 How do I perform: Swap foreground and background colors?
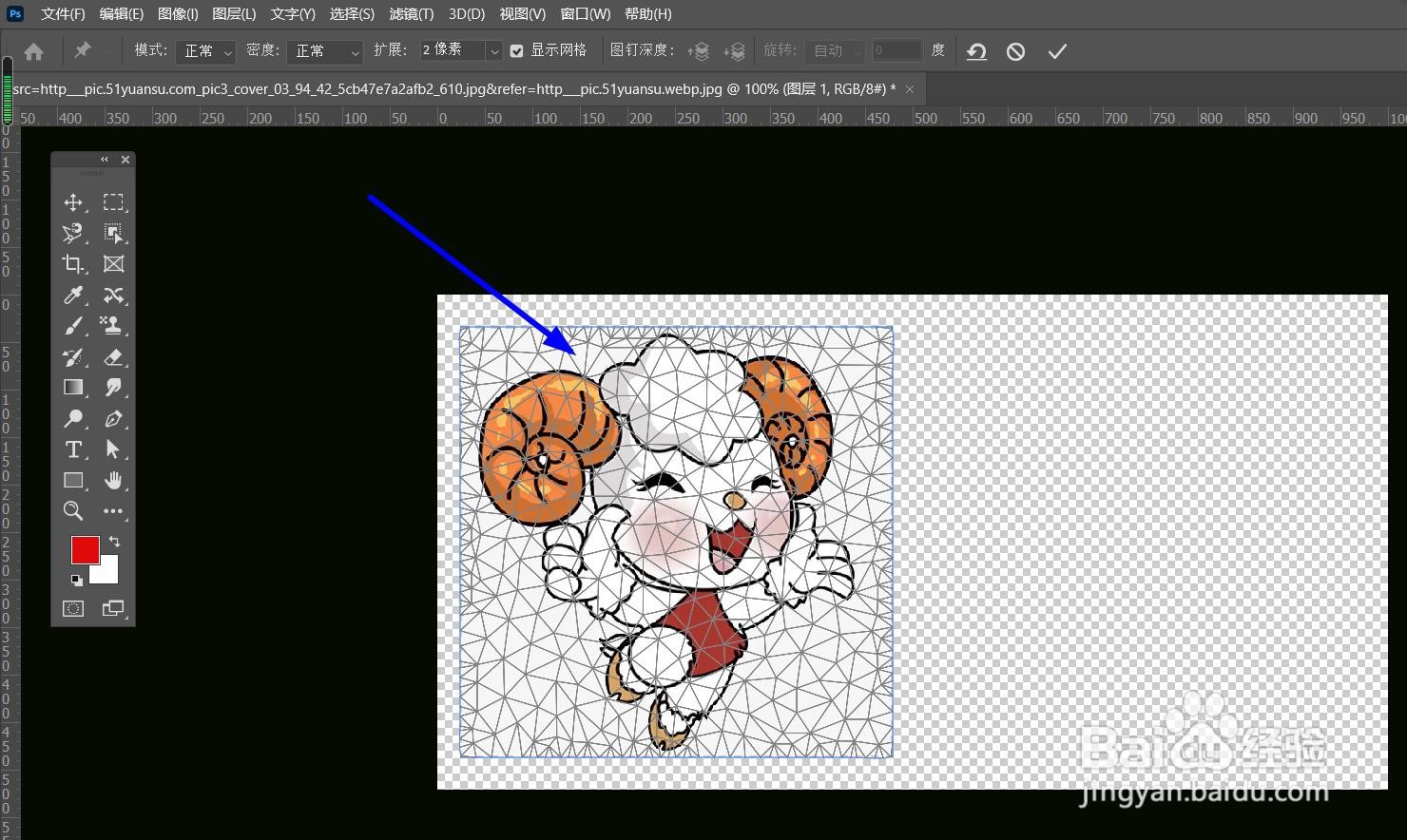tap(114, 542)
